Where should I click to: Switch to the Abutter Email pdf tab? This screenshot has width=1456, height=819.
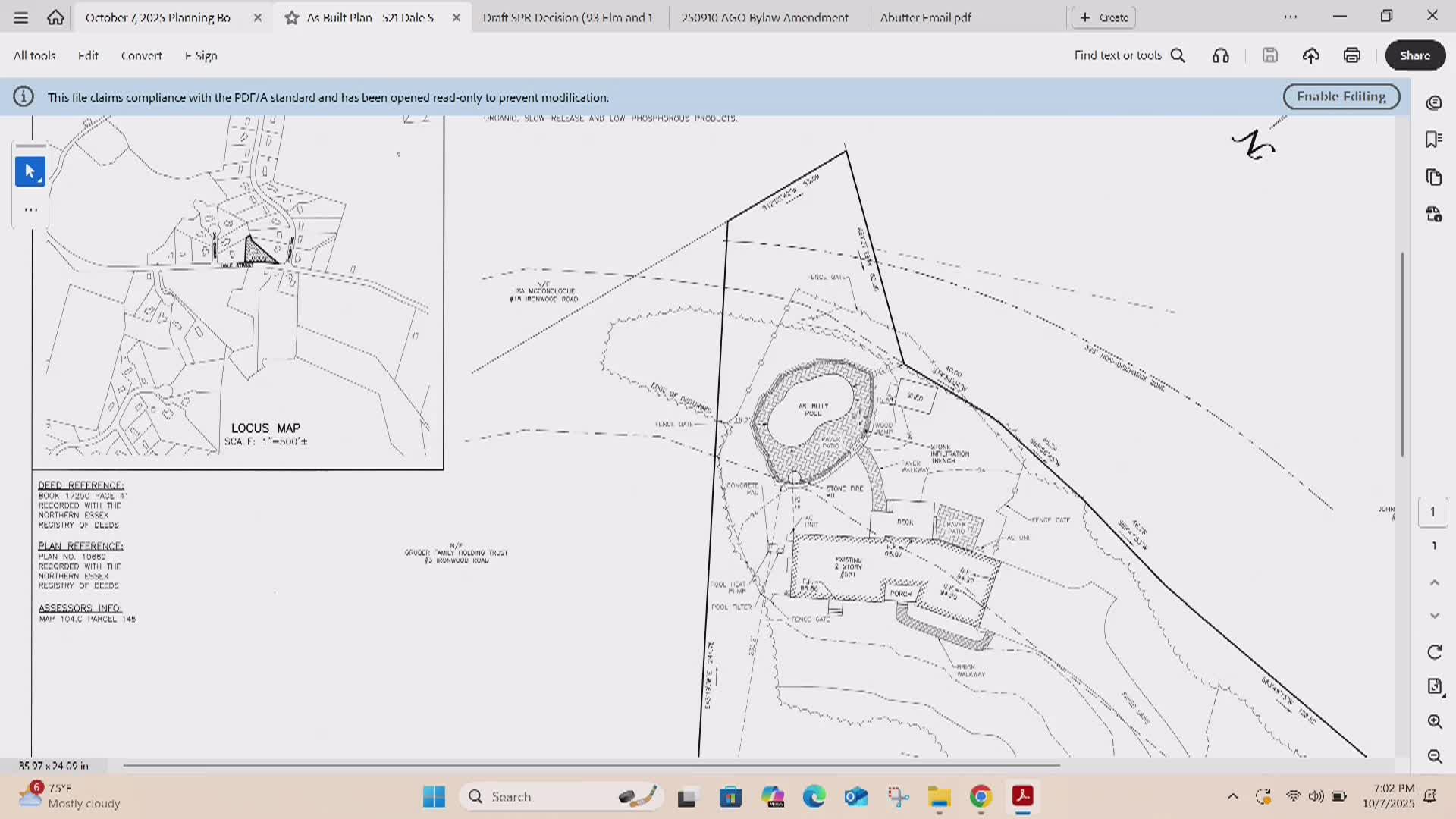[x=925, y=17]
